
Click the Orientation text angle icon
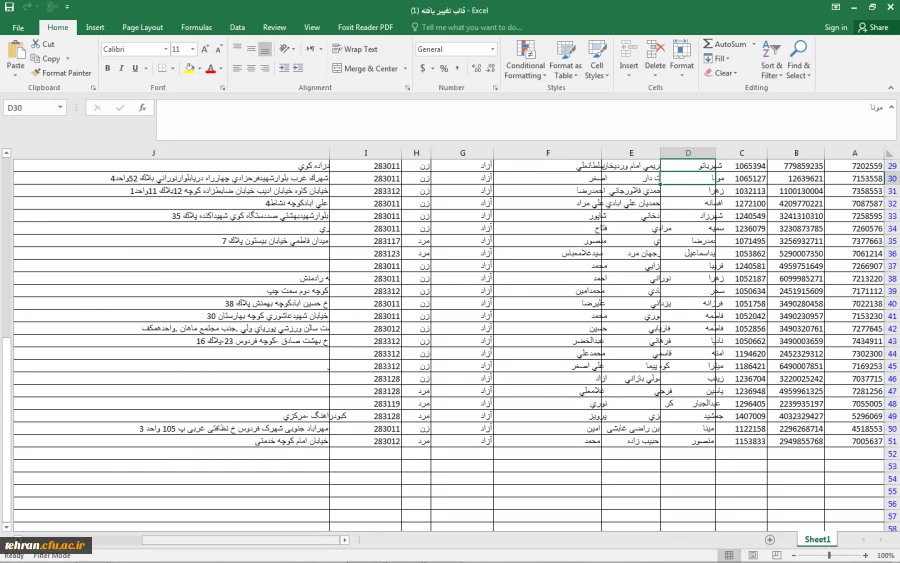[284, 49]
